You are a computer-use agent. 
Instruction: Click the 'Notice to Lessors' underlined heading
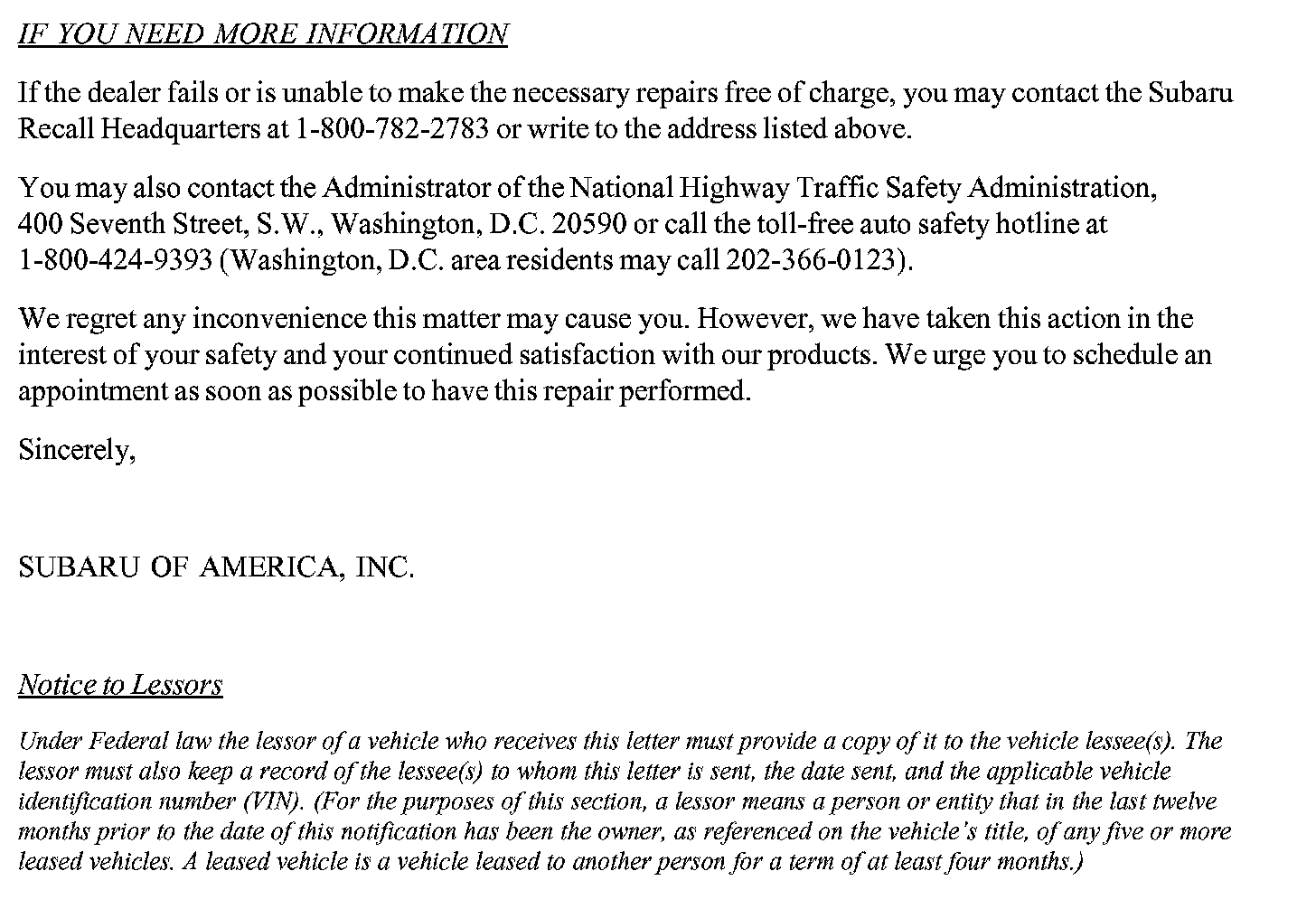(120, 685)
